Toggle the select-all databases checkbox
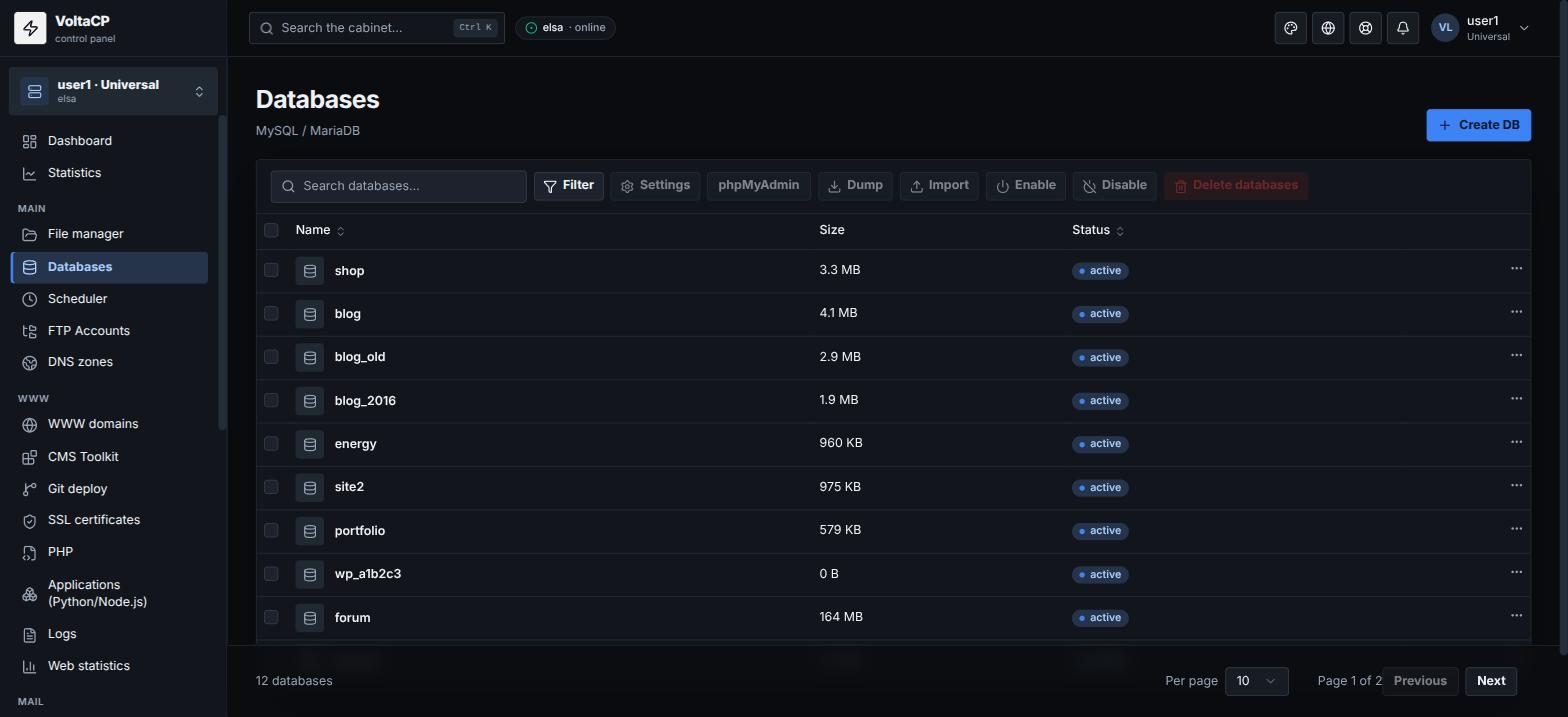The image size is (1568, 717). click(x=271, y=230)
